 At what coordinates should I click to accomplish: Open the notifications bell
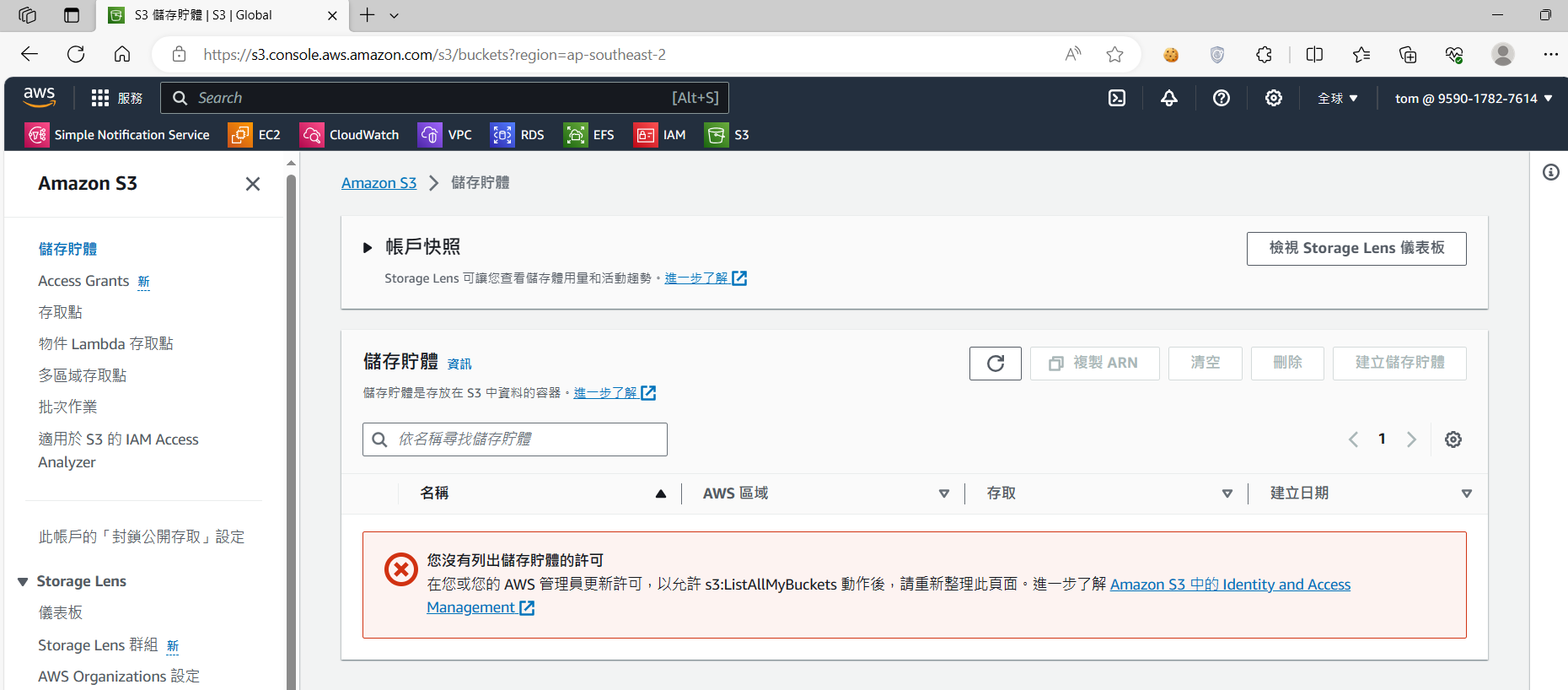pyautogui.click(x=1169, y=98)
